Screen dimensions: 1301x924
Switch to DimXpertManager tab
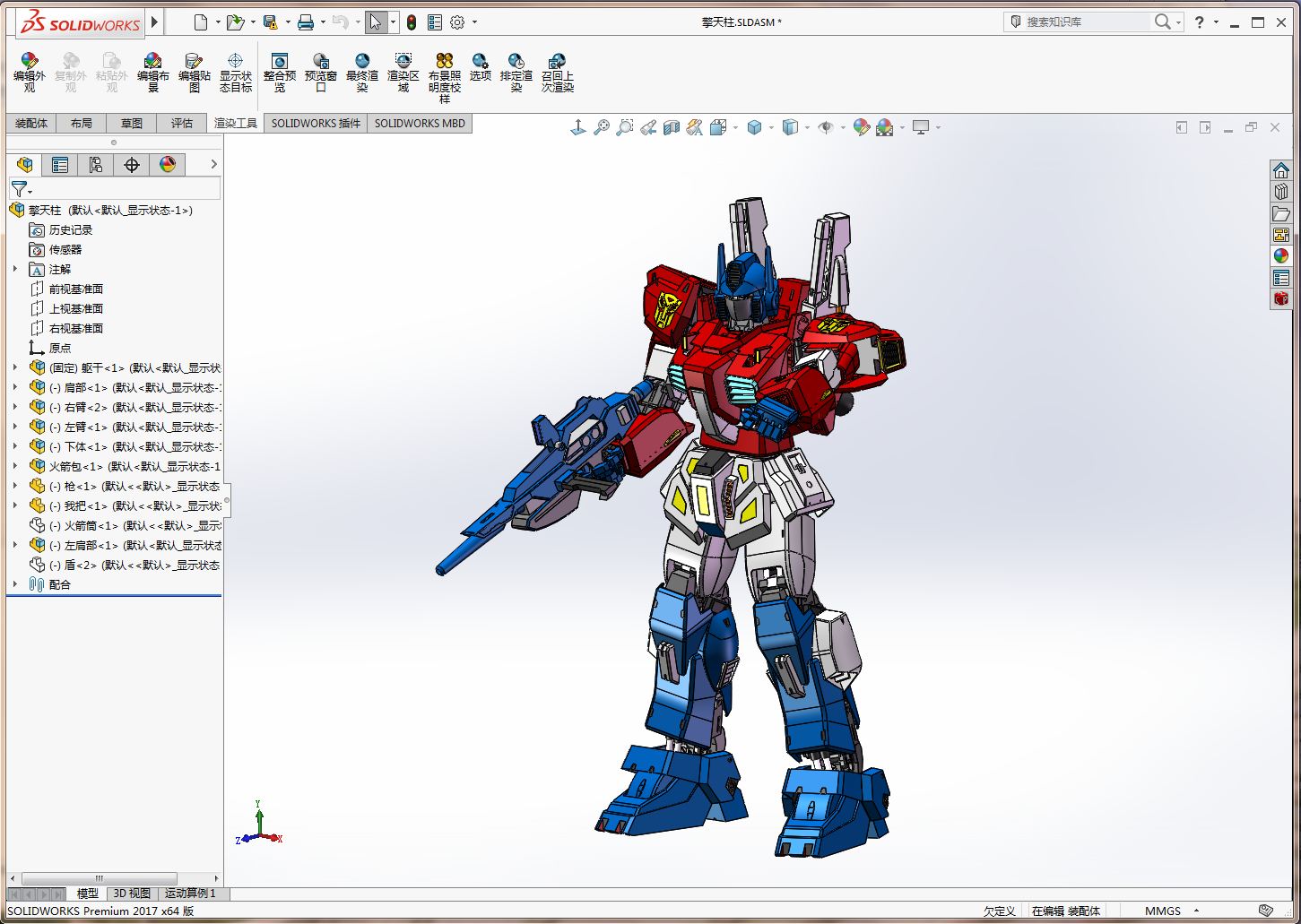(132, 165)
